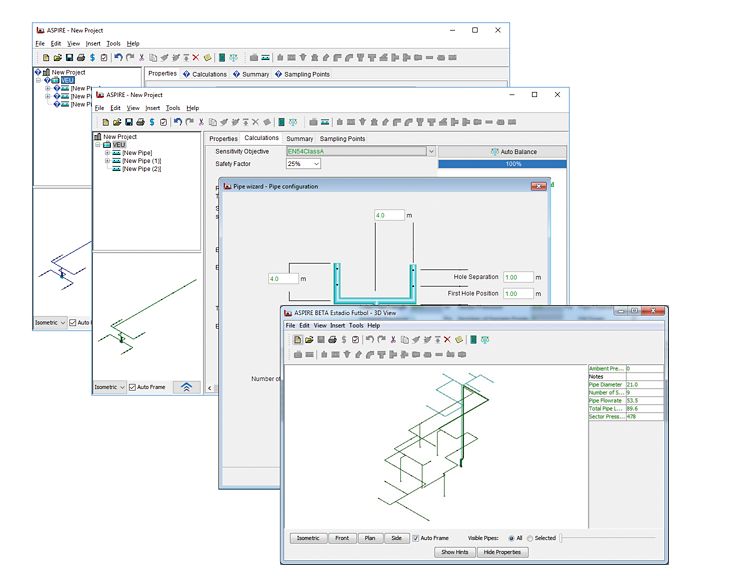Click the red delete icon in 3D View toolbar
Viewport: 750px width, 576px height.
[446, 340]
